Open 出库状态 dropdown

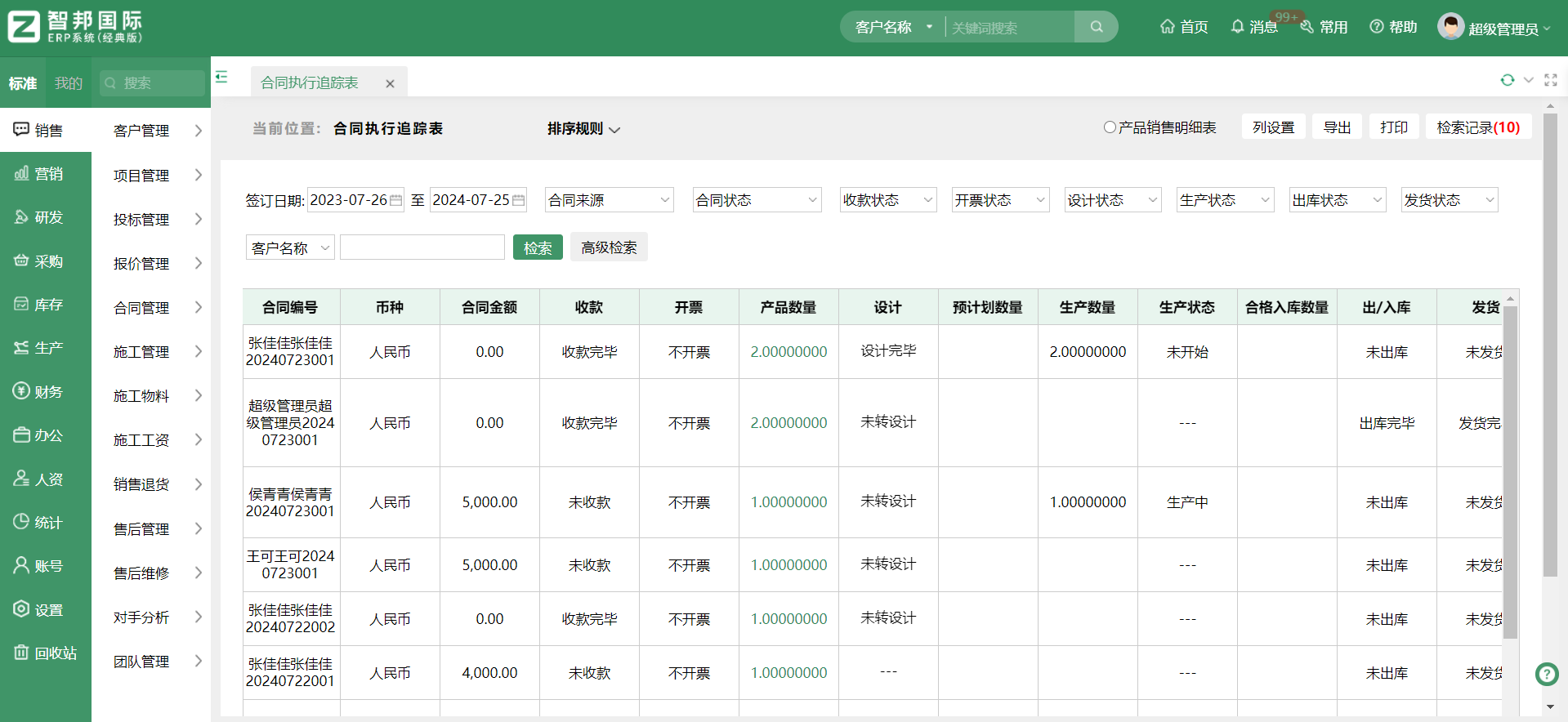coord(1338,200)
